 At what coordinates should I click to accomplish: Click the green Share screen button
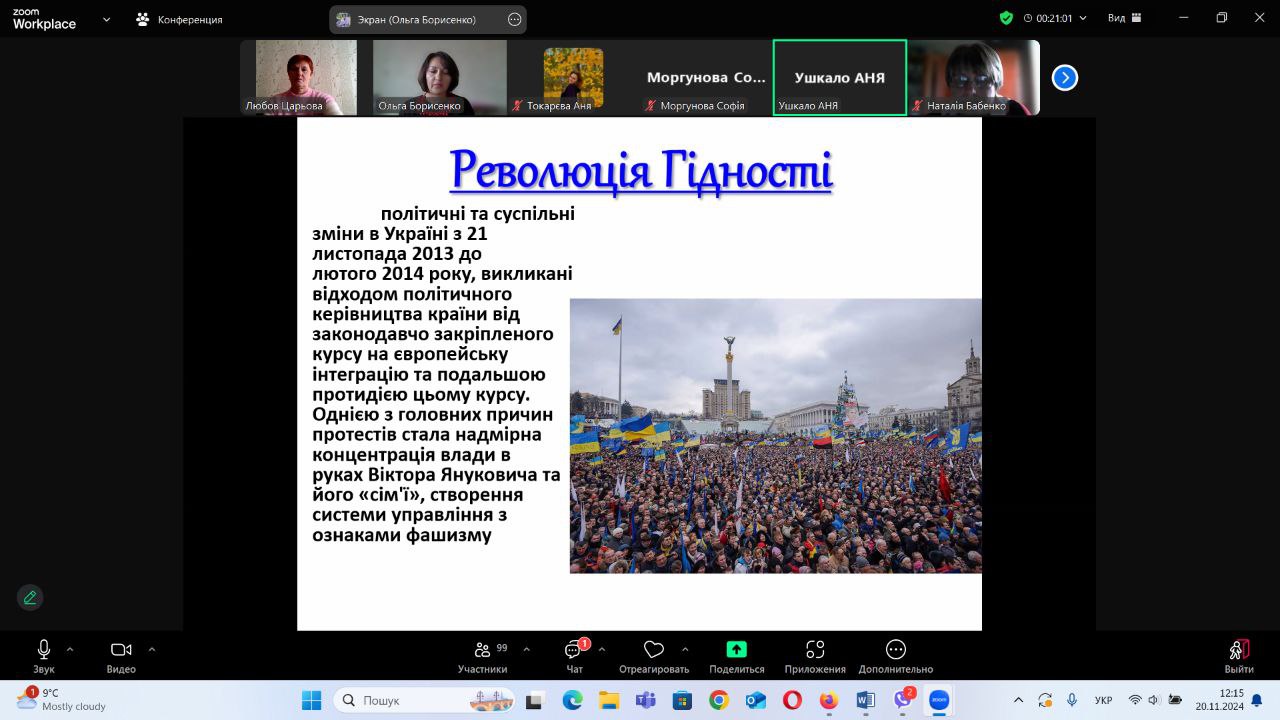pos(736,650)
